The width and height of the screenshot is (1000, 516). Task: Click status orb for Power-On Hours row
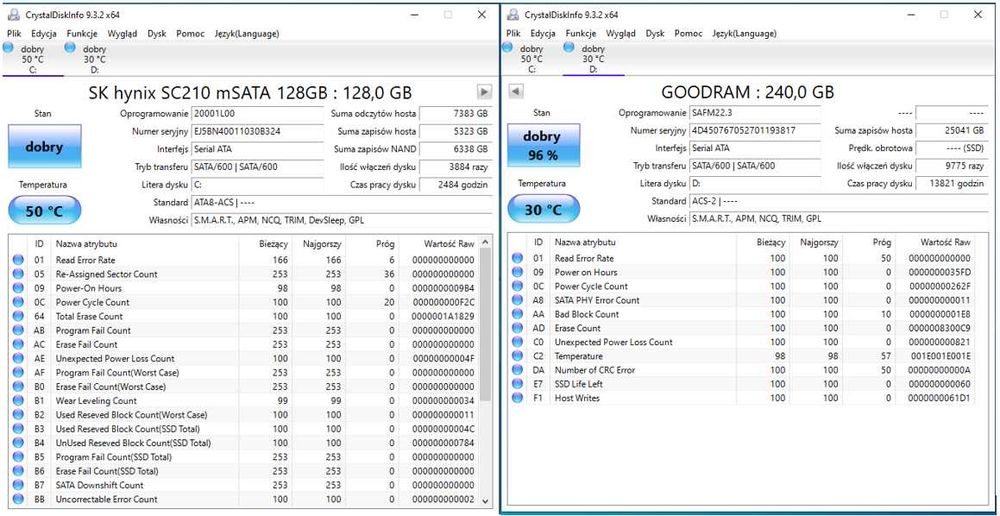coord(18,288)
